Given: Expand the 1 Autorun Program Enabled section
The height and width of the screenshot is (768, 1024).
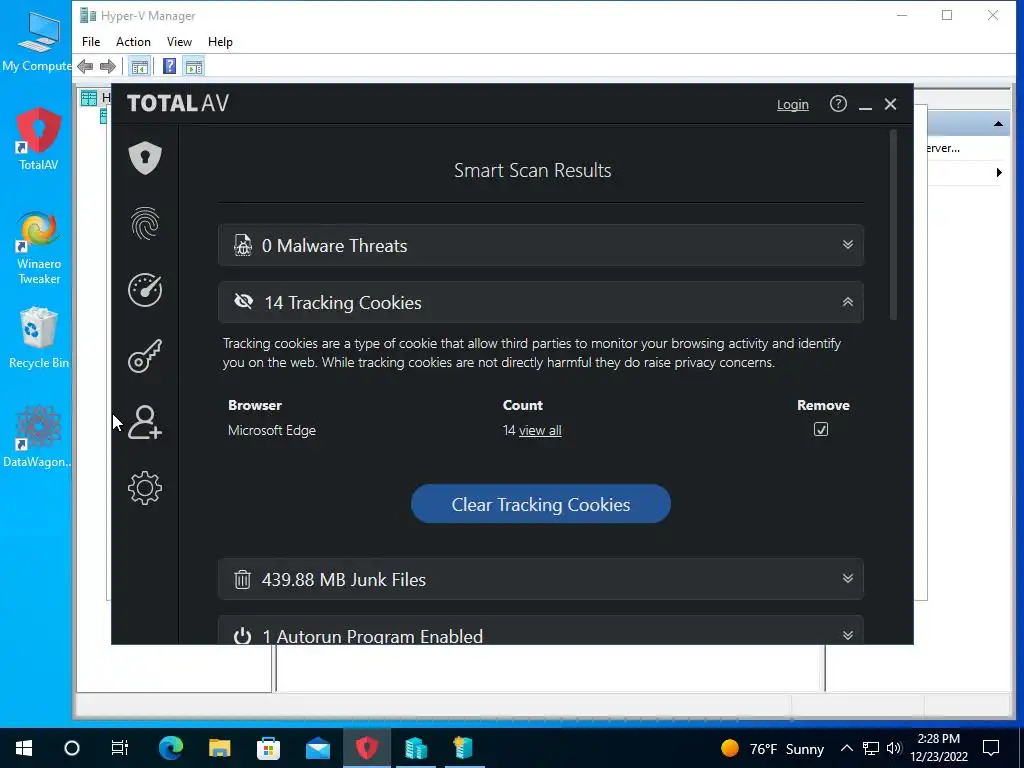Looking at the screenshot, I should (x=541, y=631).
